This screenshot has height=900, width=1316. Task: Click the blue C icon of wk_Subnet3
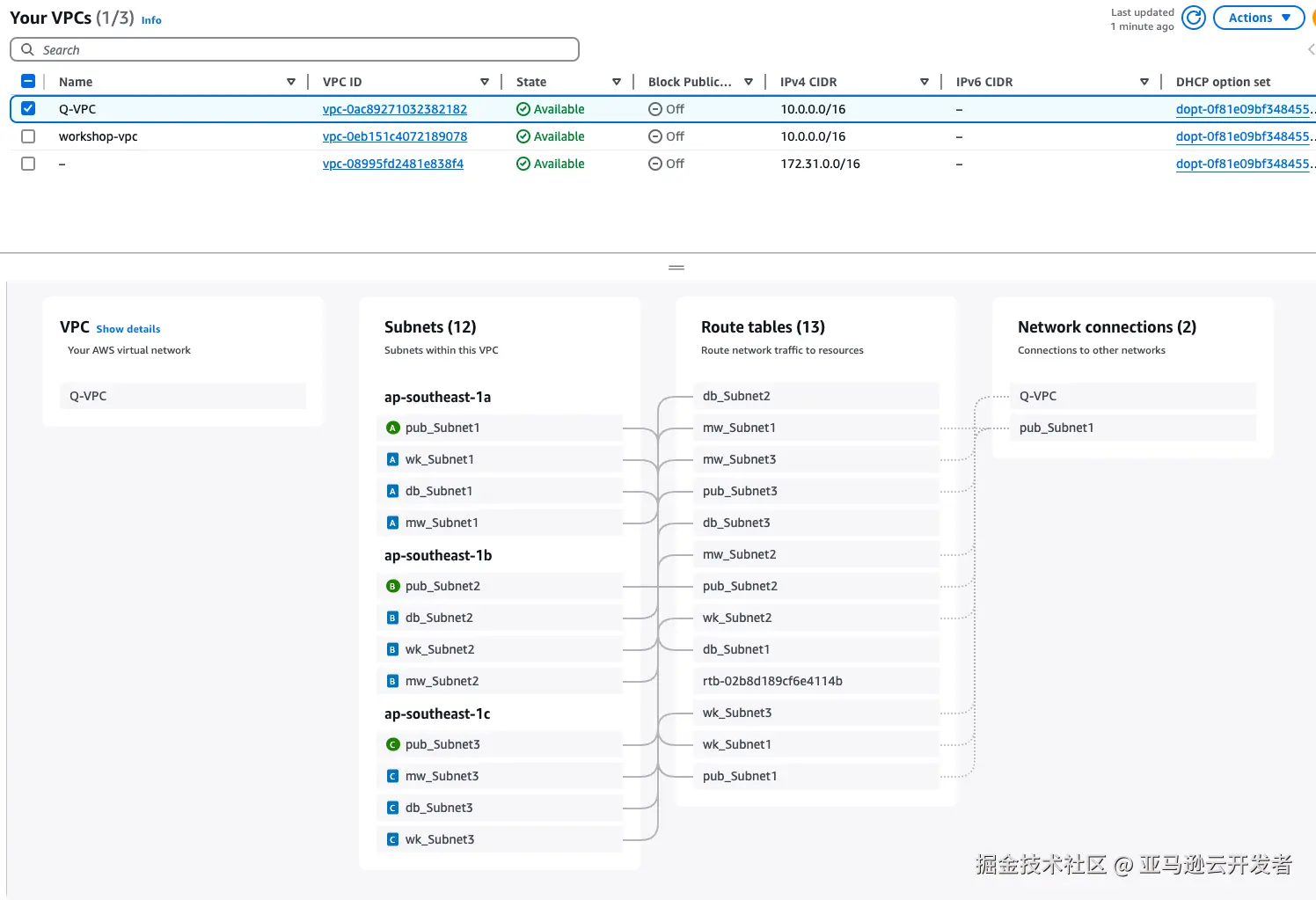pyautogui.click(x=393, y=839)
